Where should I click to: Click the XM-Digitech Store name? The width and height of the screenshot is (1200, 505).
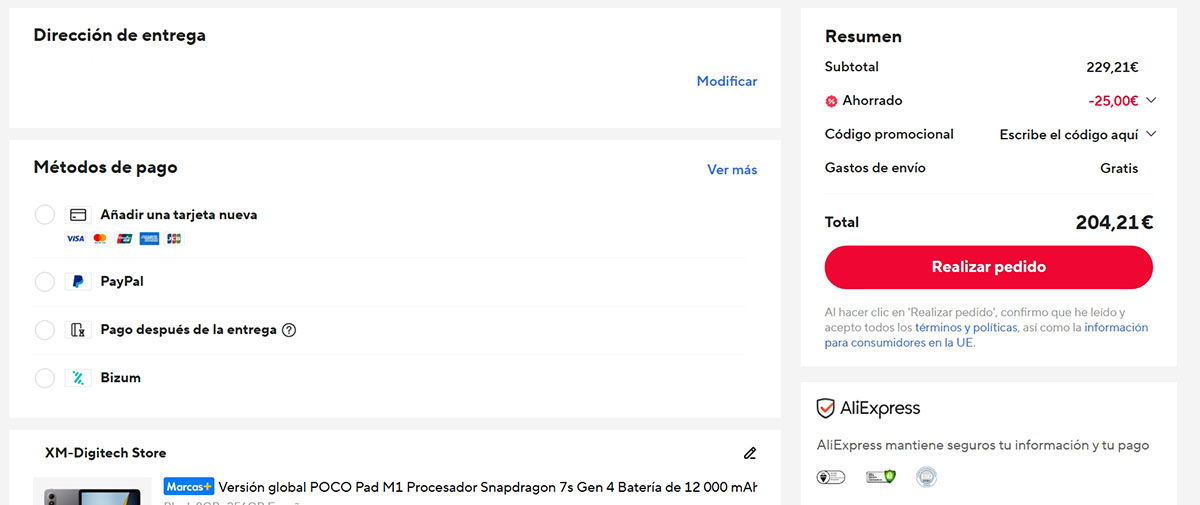point(106,453)
